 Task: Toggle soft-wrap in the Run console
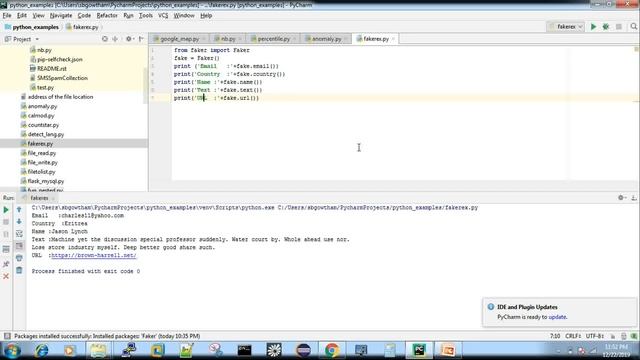[x=19, y=233]
